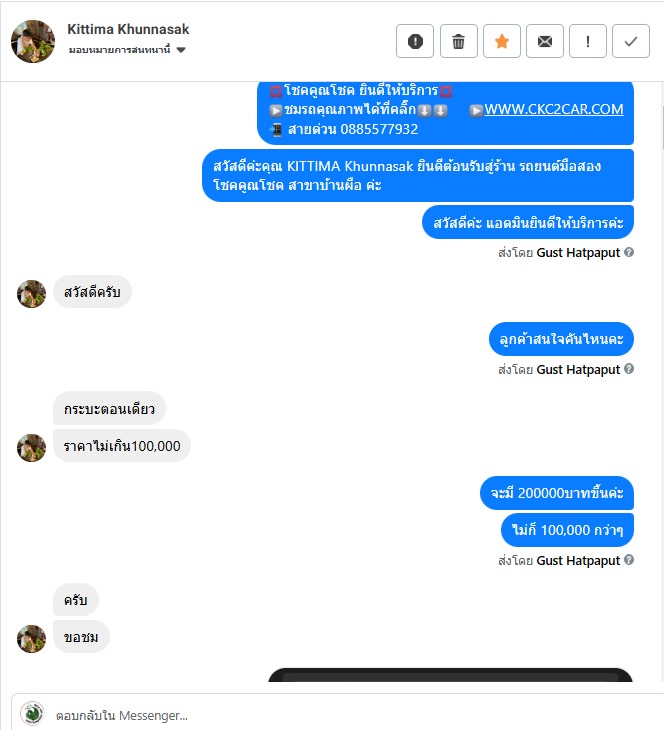Viewport: 664px width, 730px height.
Task: Mark conversation as spam with exclamation circle icon
Action: (x=415, y=41)
